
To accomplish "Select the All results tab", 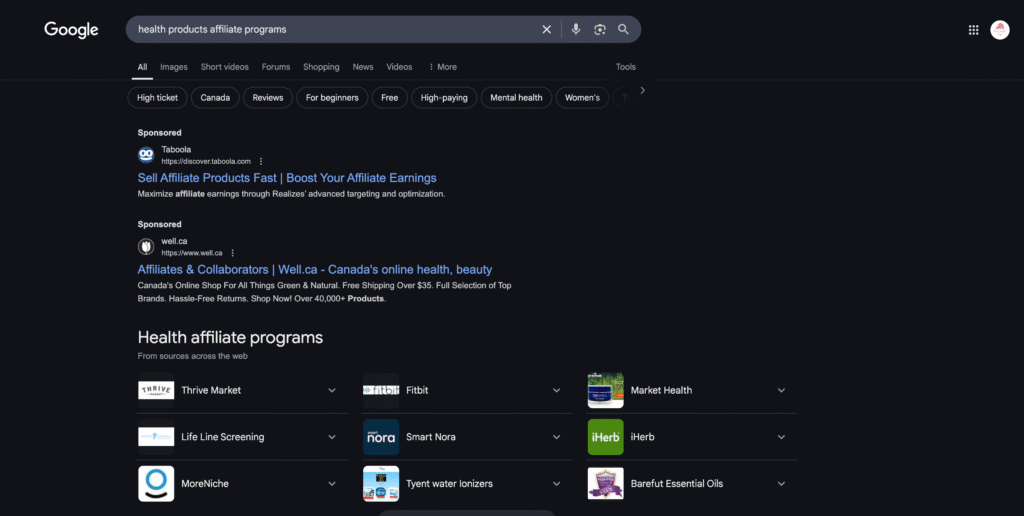I will coord(142,67).
